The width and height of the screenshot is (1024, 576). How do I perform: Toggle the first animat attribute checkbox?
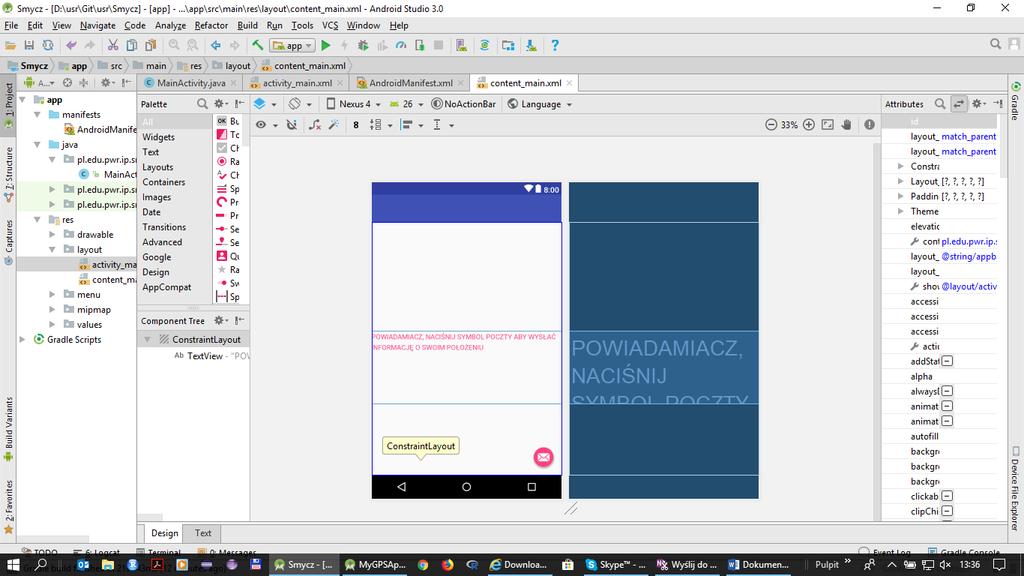(947, 406)
